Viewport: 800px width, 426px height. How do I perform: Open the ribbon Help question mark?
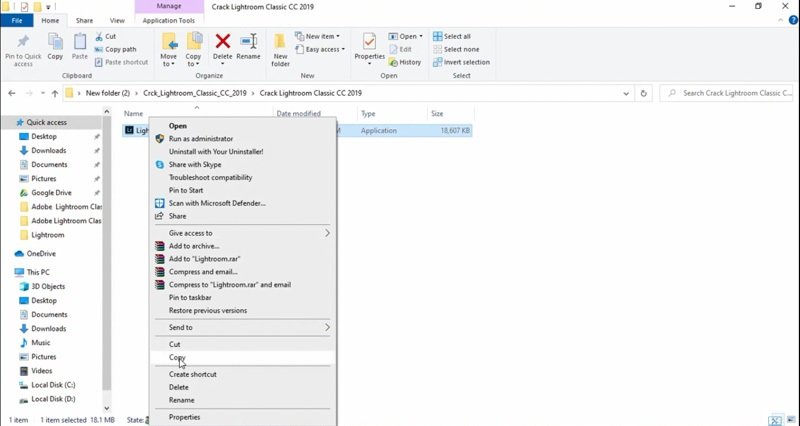[x=793, y=20]
